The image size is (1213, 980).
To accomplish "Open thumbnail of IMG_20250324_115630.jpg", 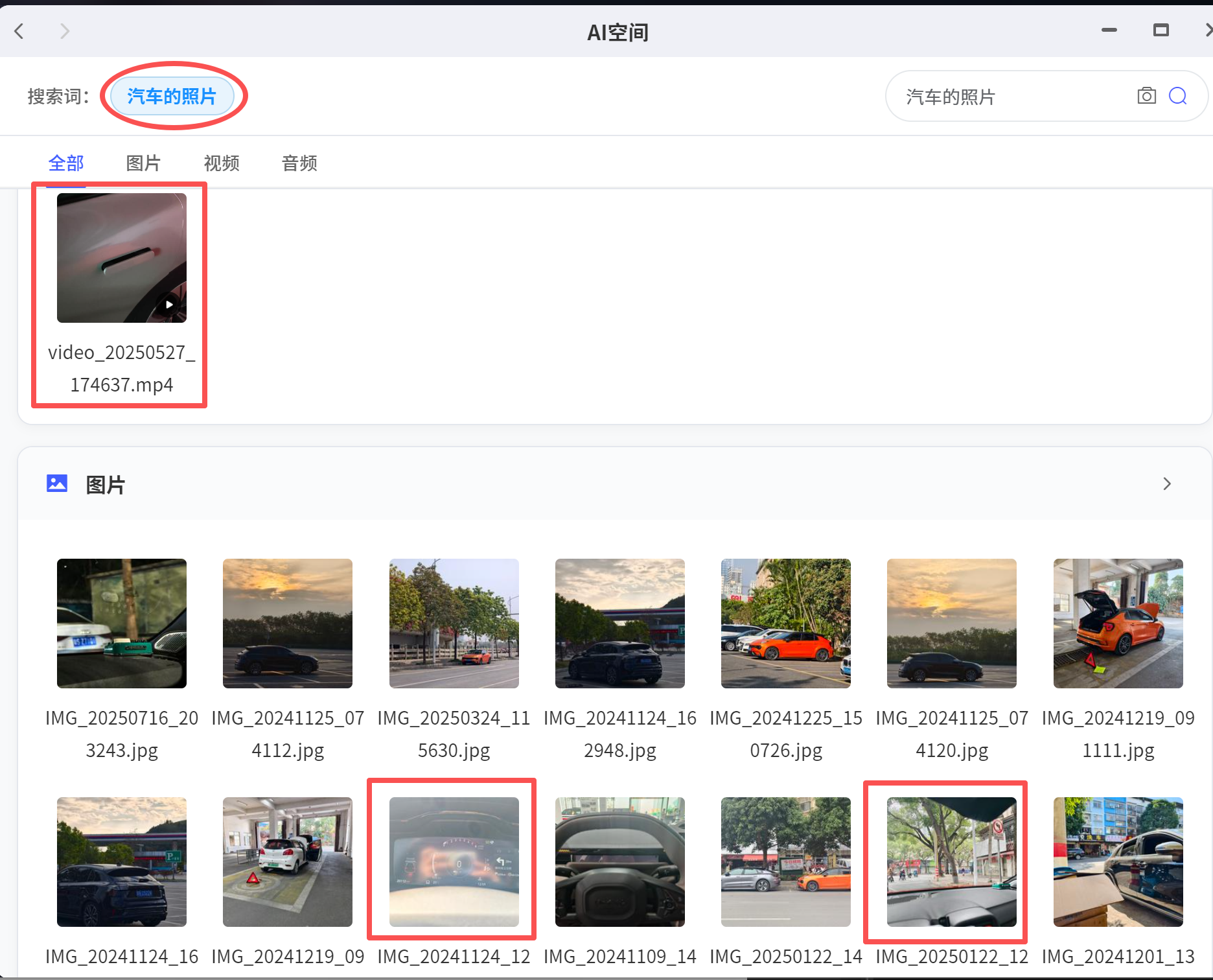I will 454,624.
